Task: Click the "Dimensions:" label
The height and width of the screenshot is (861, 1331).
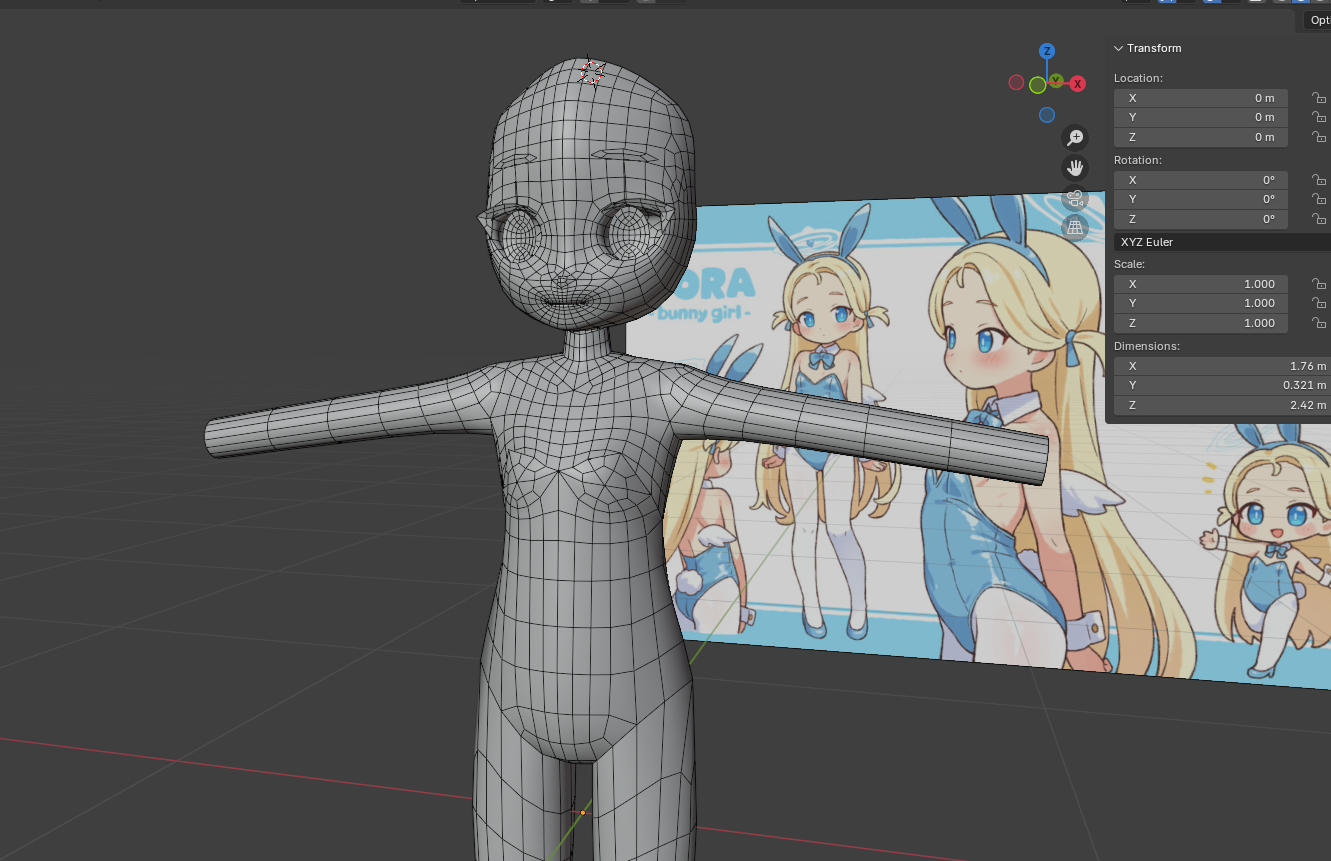Action: coord(1147,346)
